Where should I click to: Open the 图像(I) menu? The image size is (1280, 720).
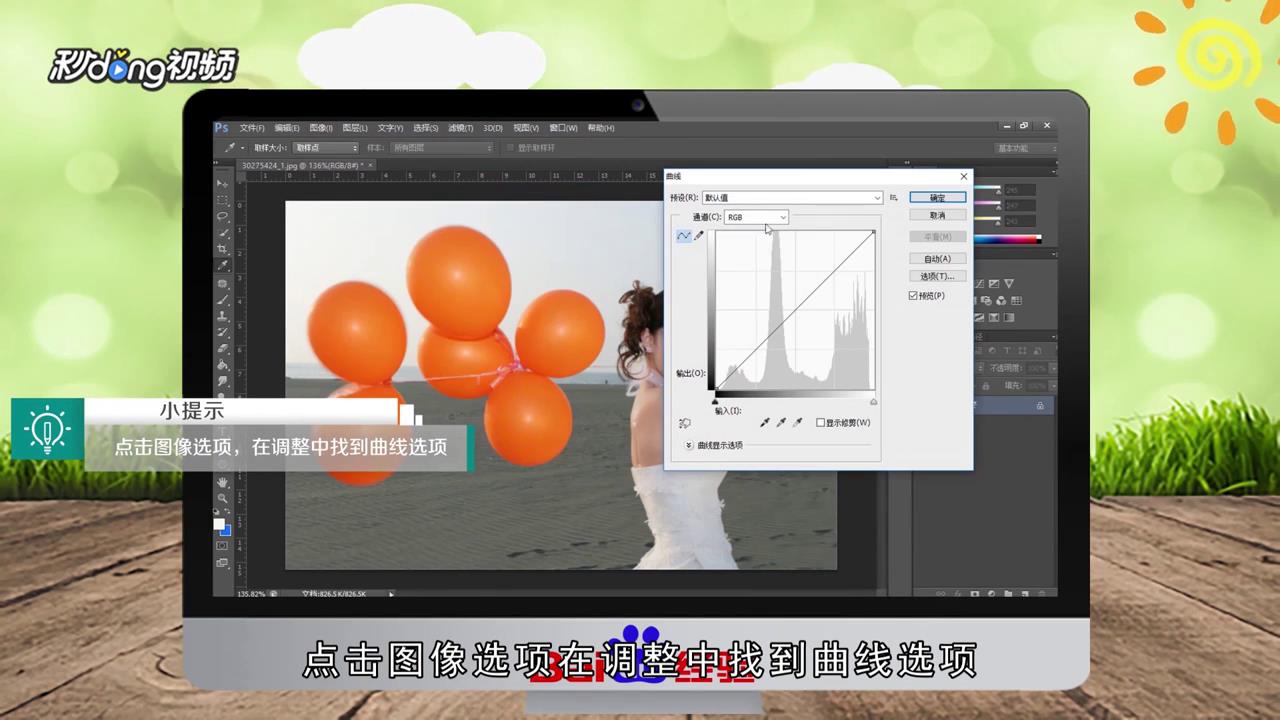pos(321,128)
